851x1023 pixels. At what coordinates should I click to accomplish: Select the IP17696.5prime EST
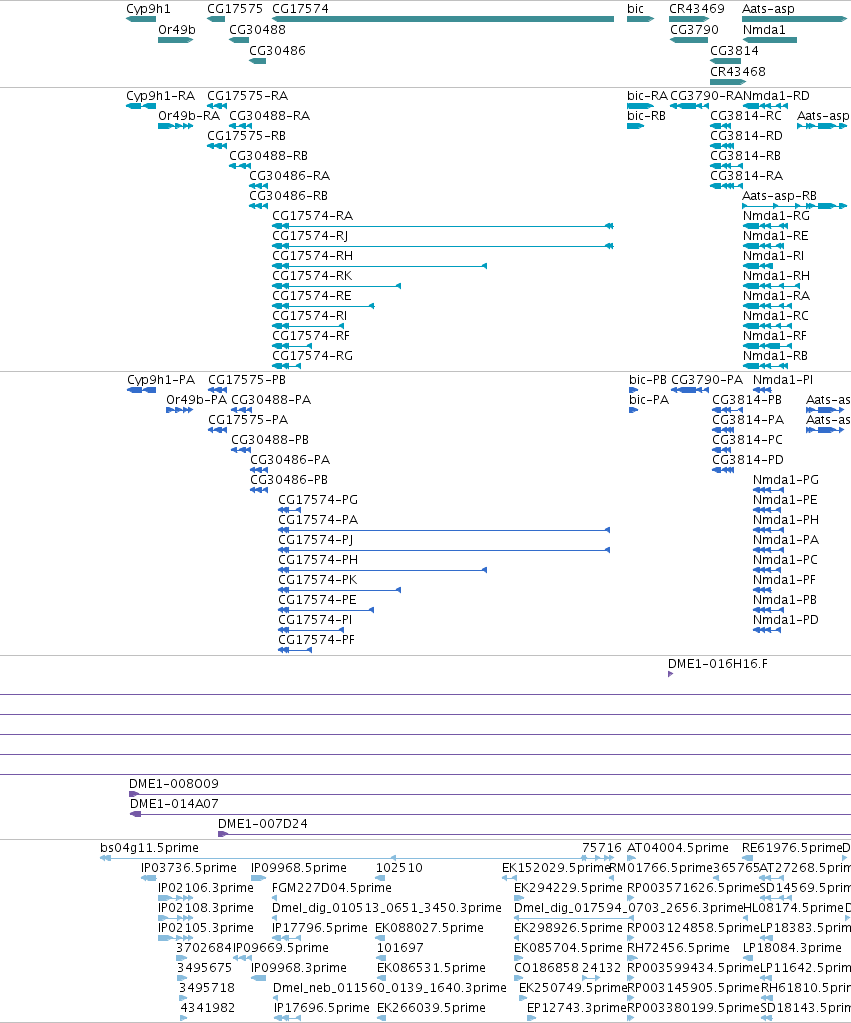[x=287, y=1018]
